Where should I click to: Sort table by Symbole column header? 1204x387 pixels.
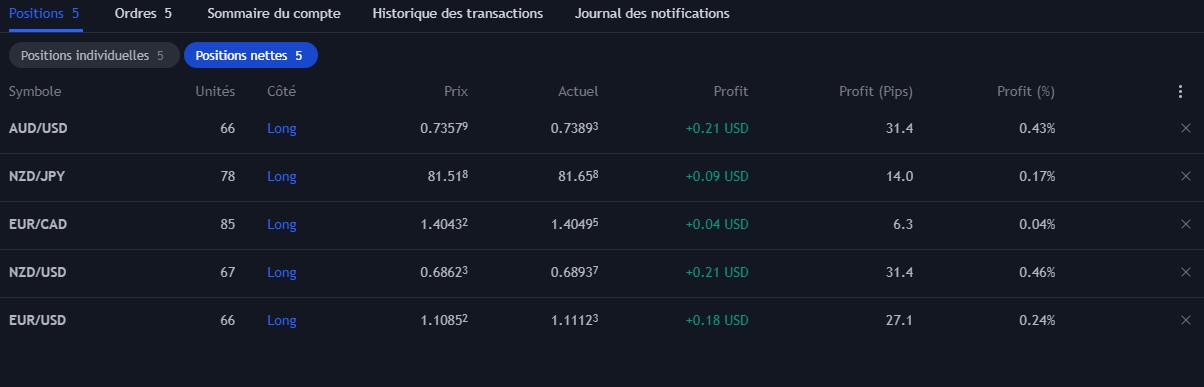[x=35, y=91]
